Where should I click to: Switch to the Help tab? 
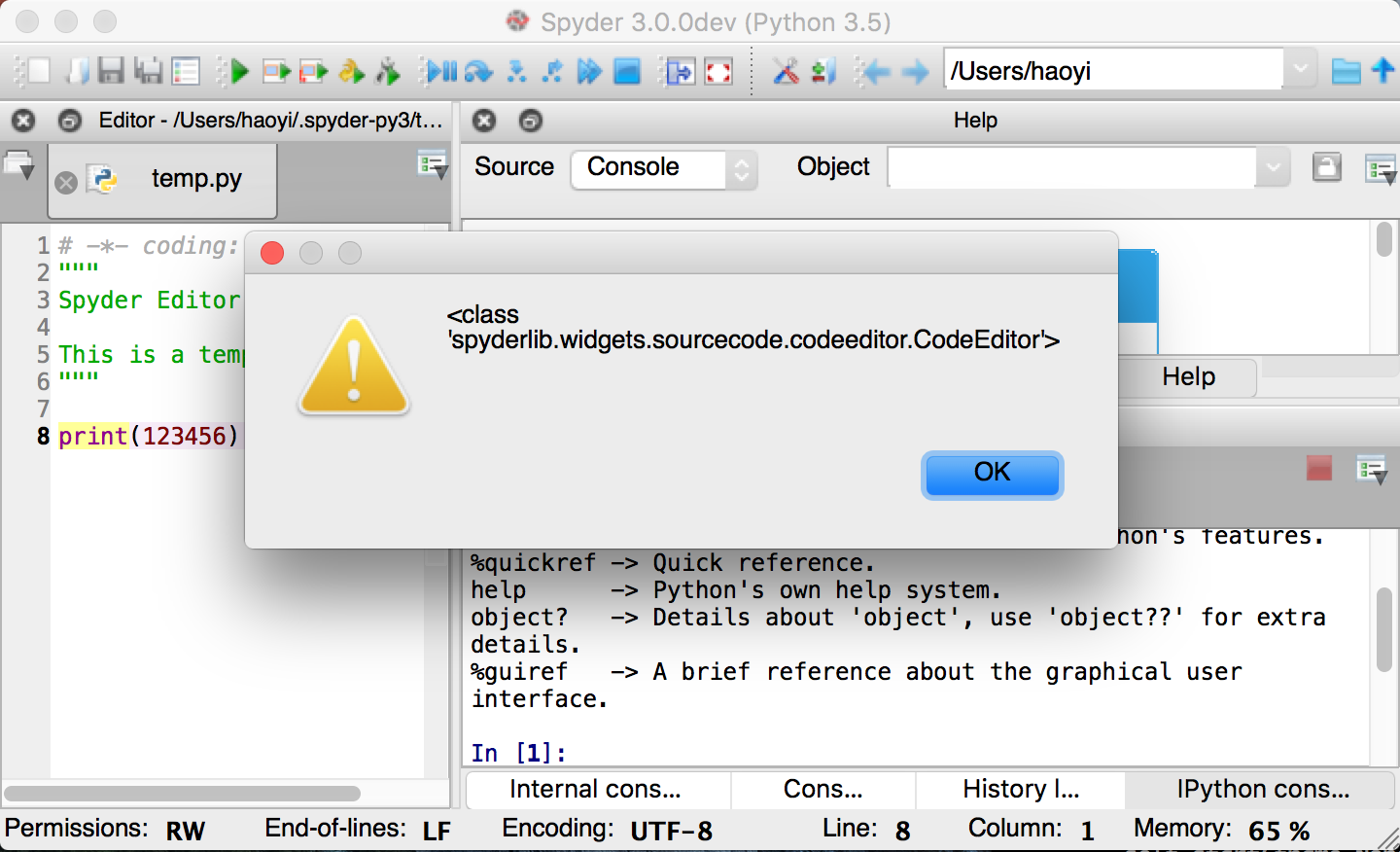(1188, 377)
